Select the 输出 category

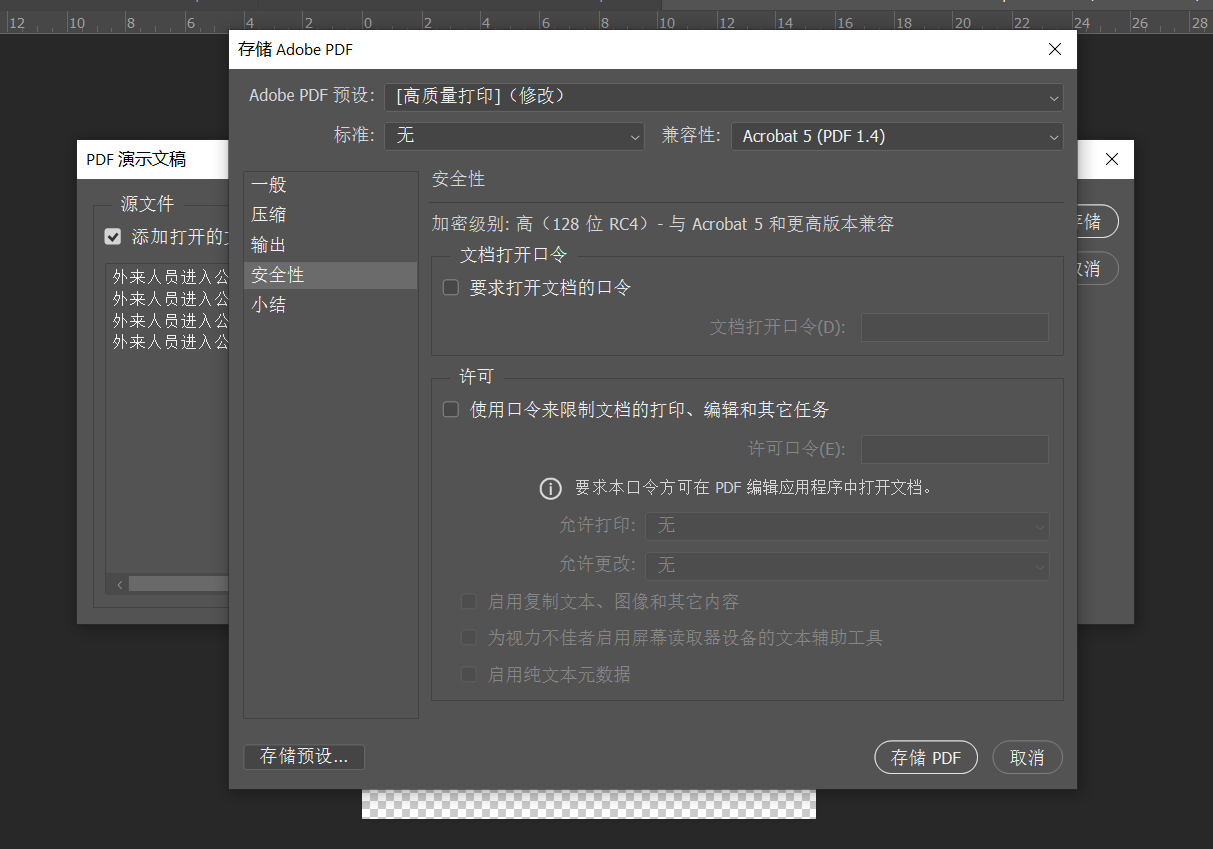click(330, 245)
